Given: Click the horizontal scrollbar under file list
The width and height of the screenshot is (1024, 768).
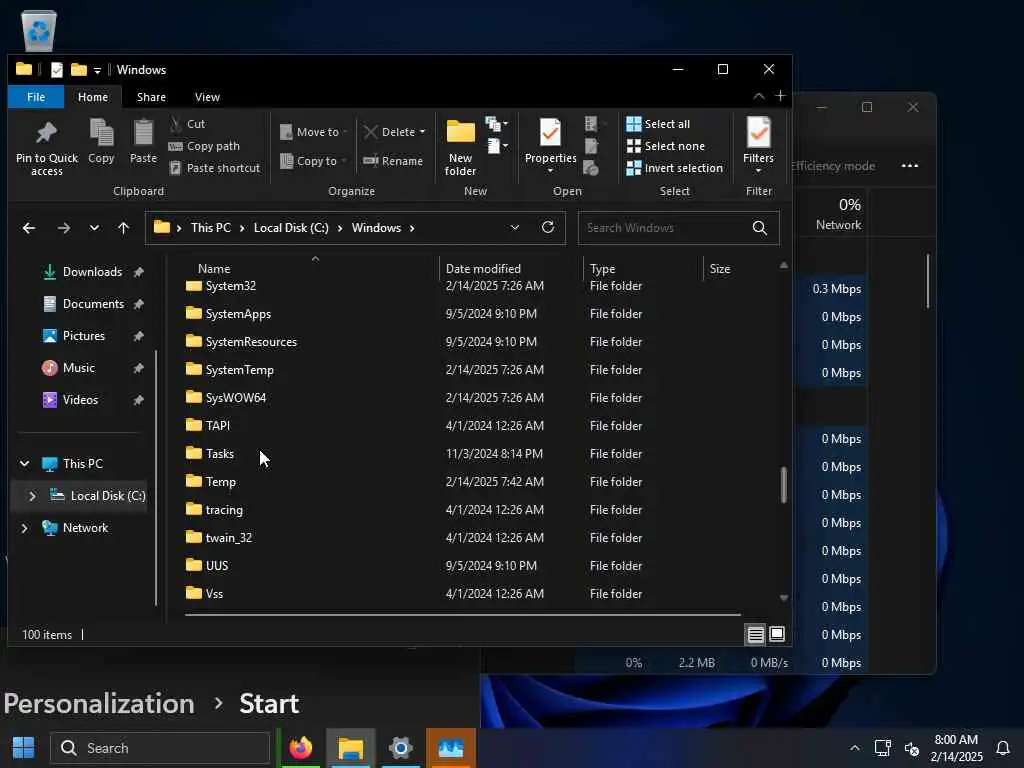Looking at the screenshot, I should click(x=462, y=615).
